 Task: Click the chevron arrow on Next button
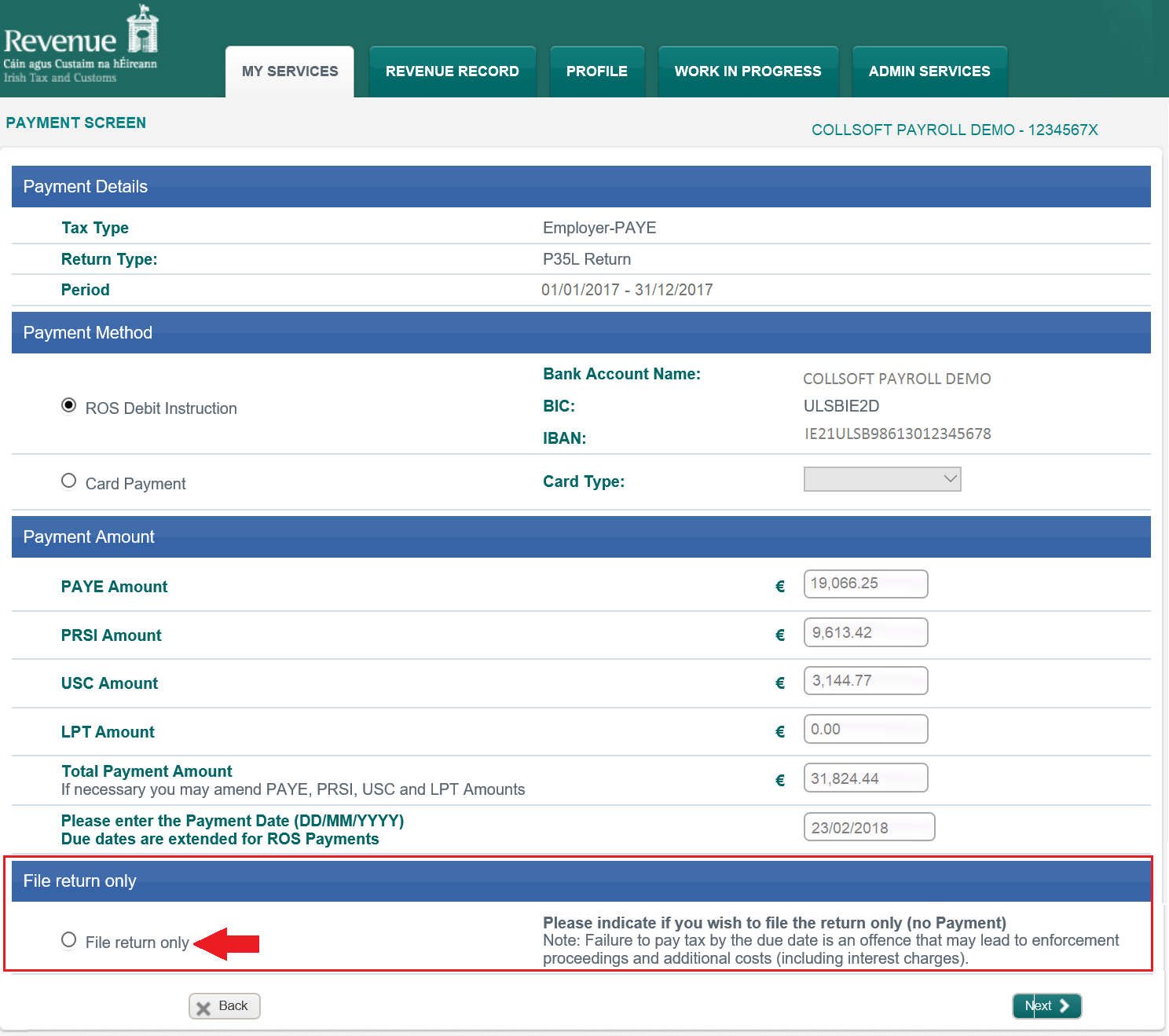(1065, 1006)
